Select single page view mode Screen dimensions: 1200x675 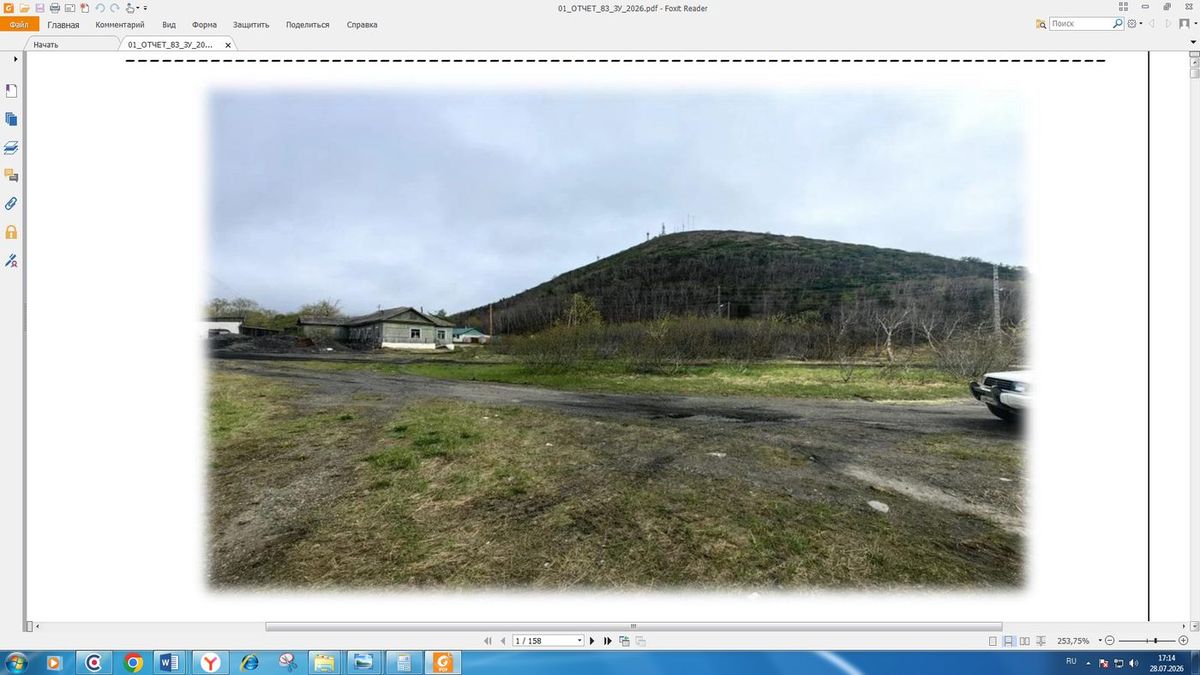pos(993,641)
